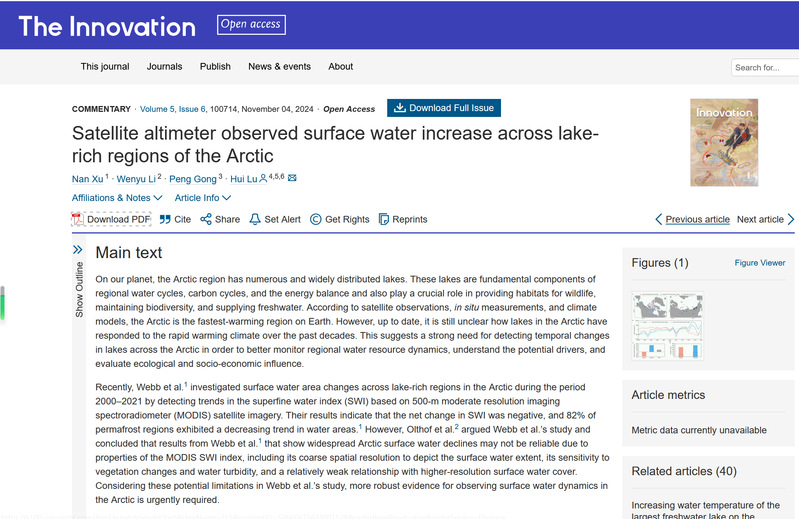Click the Volume 5, Issue 6 link
799x519 pixels.
[173, 109]
